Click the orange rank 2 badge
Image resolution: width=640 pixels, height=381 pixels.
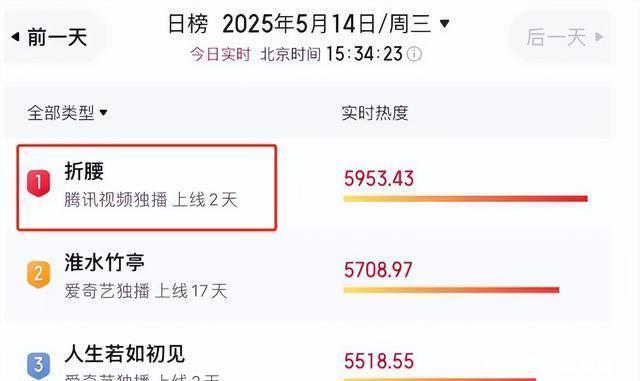[x=39, y=274]
